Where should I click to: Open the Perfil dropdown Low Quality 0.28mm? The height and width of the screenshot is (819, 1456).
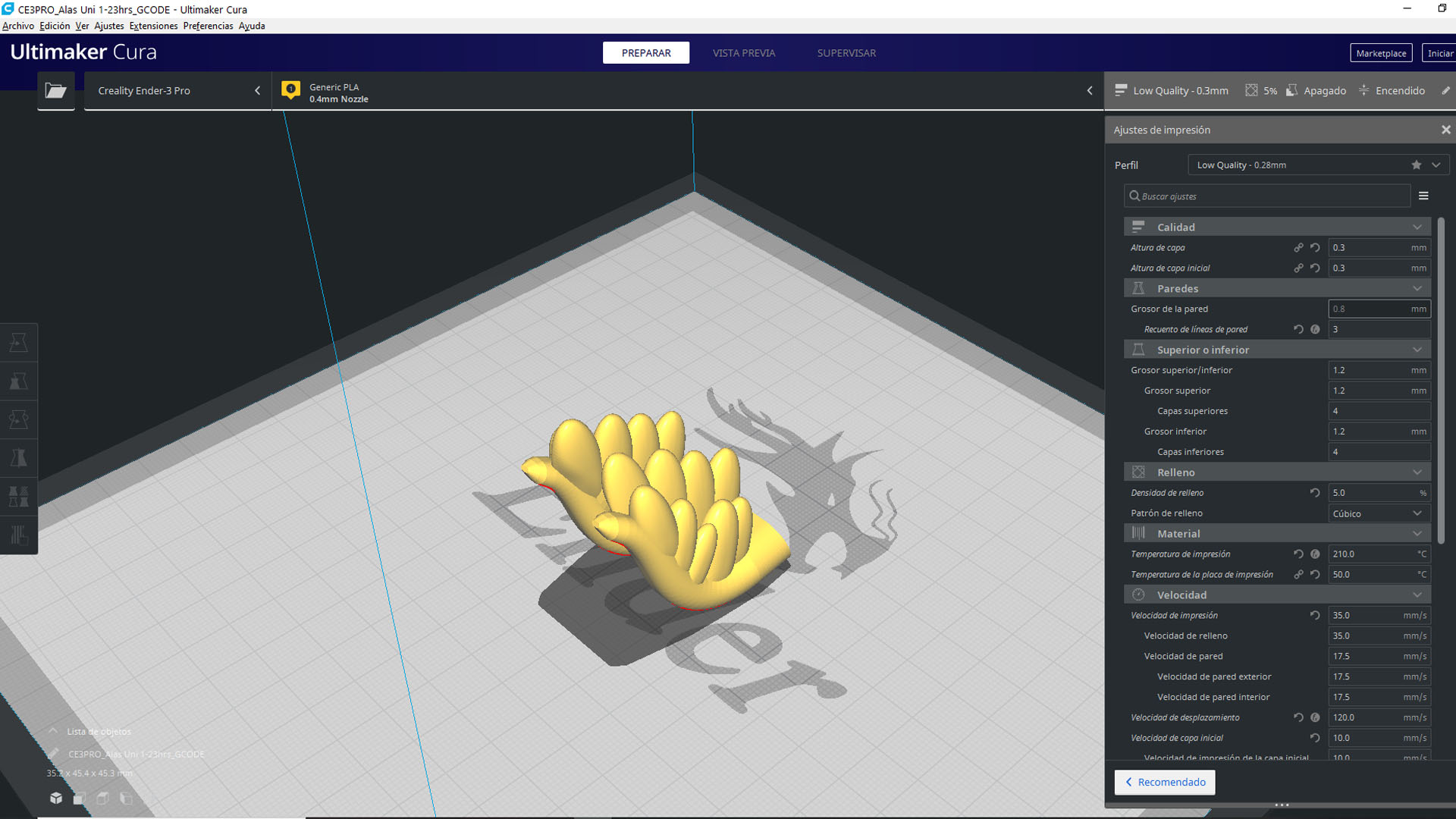pyautogui.click(x=1316, y=165)
